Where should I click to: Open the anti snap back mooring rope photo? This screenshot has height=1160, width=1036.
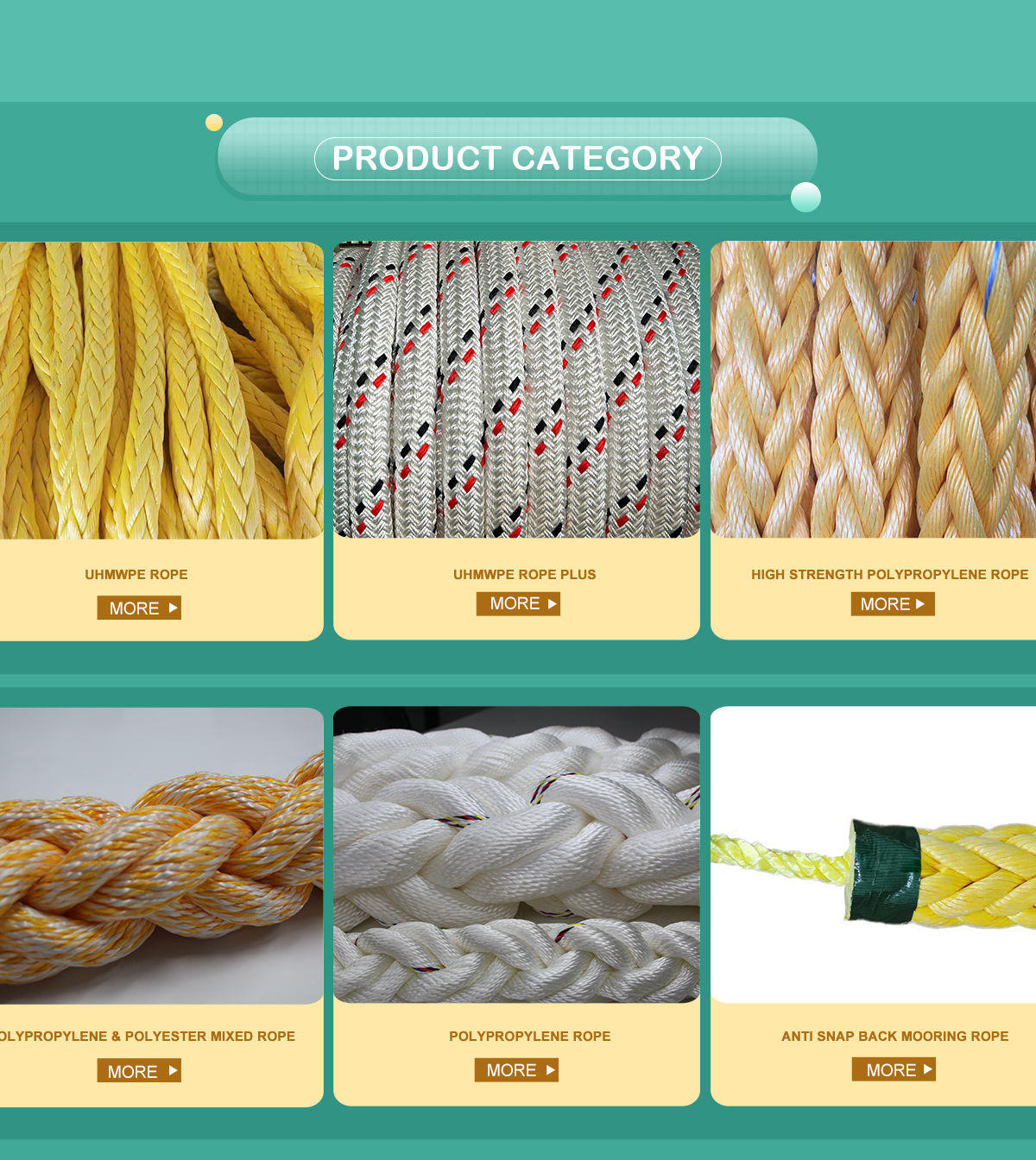(873, 854)
